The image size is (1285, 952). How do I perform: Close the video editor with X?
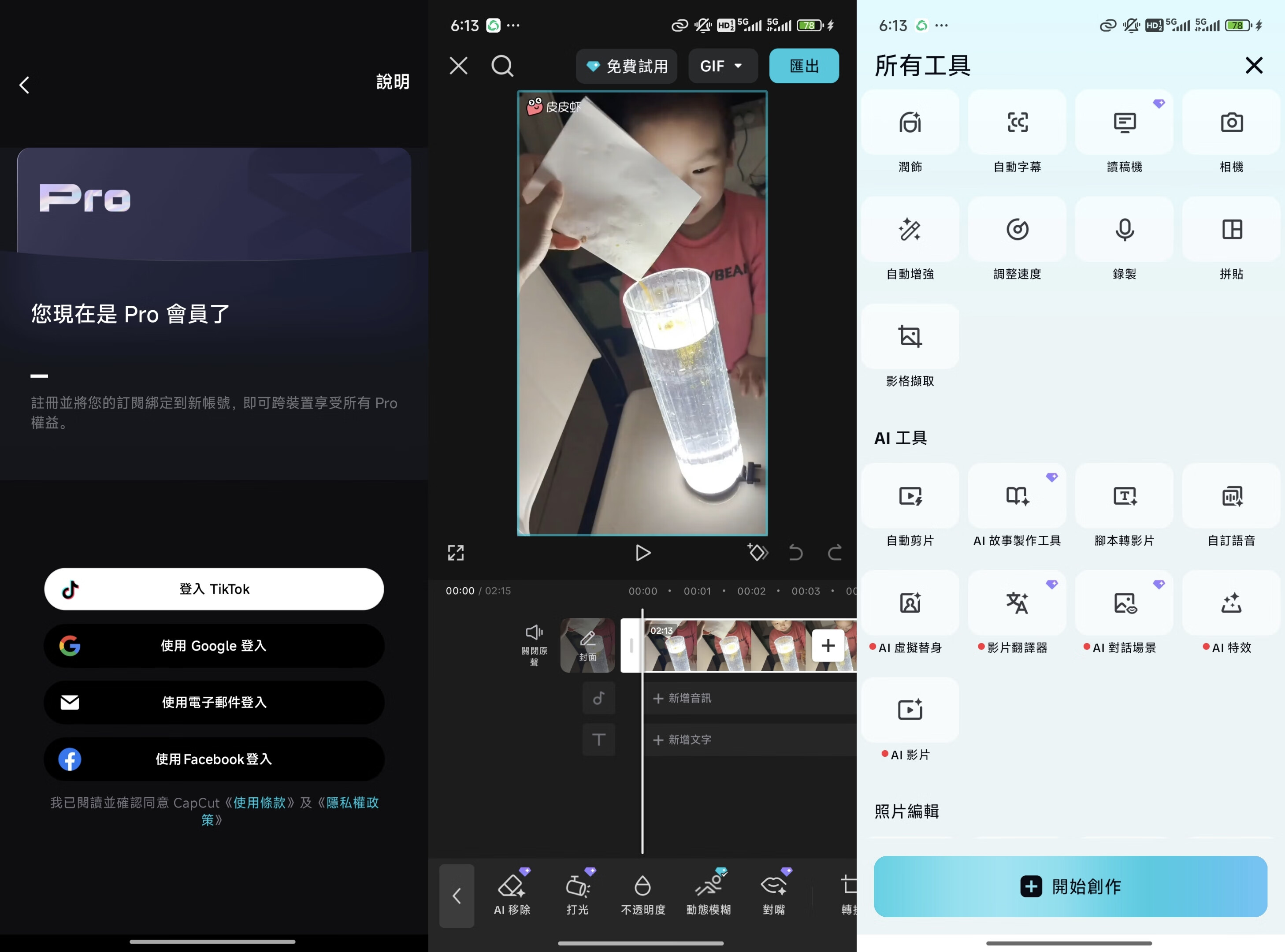pyautogui.click(x=458, y=66)
